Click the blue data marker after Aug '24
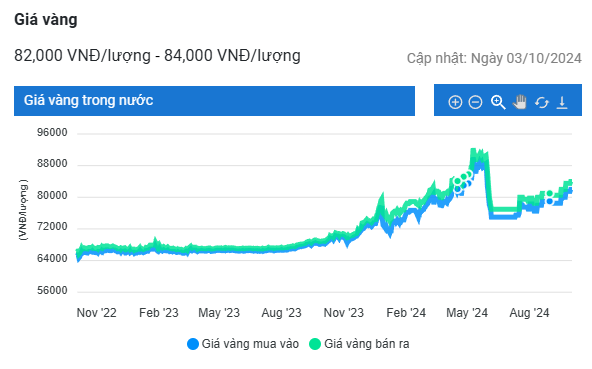592x369 pixels. click(550, 201)
